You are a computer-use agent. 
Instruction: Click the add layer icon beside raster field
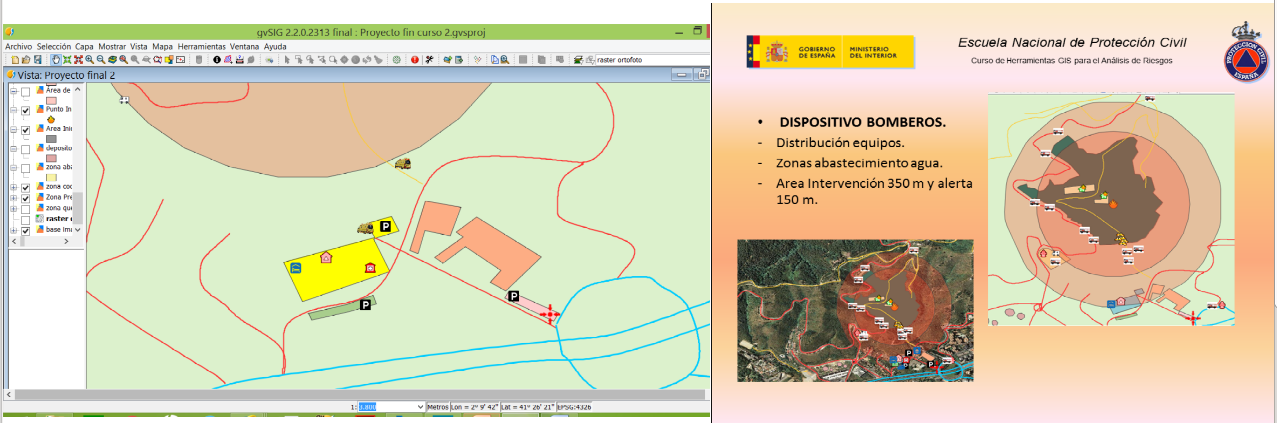577,60
